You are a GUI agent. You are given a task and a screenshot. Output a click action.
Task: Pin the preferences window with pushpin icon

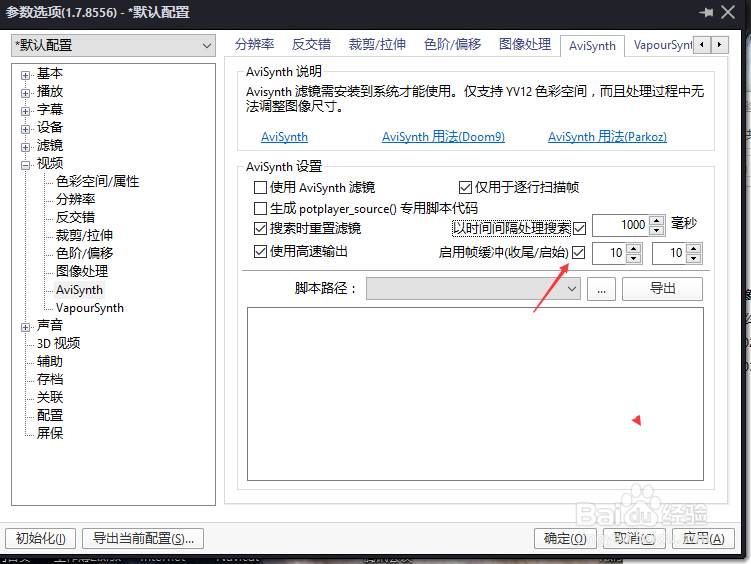(706, 12)
